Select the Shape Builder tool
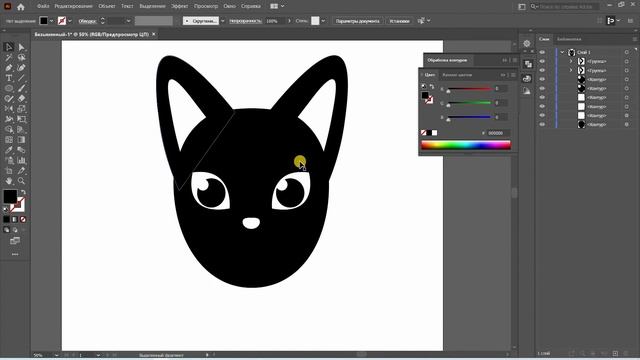The width and height of the screenshot is (640, 360). tap(9, 129)
